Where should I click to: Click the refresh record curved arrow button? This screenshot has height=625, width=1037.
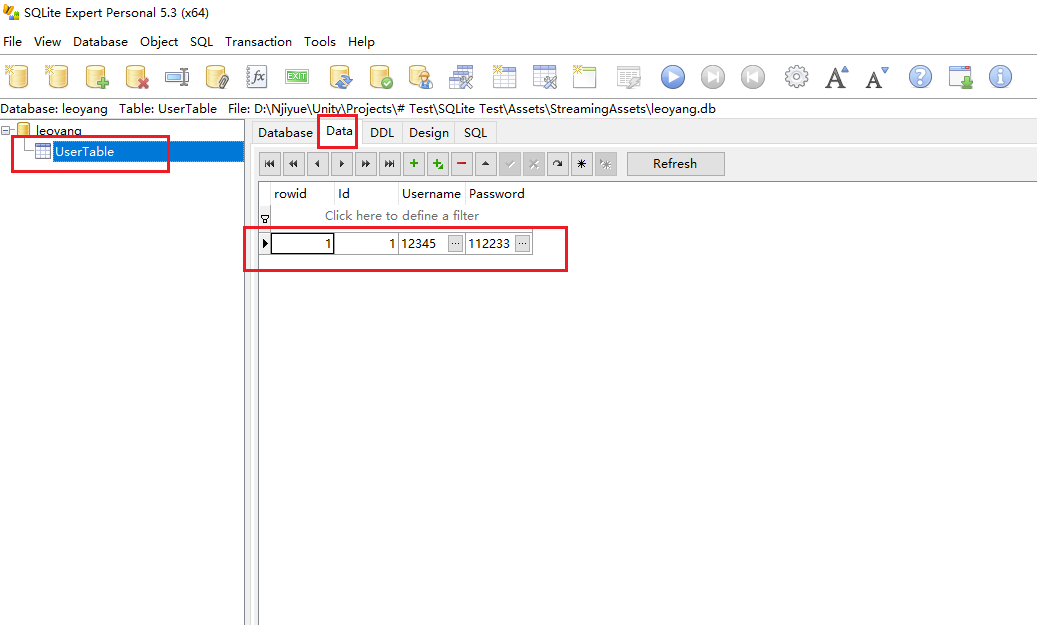click(558, 163)
